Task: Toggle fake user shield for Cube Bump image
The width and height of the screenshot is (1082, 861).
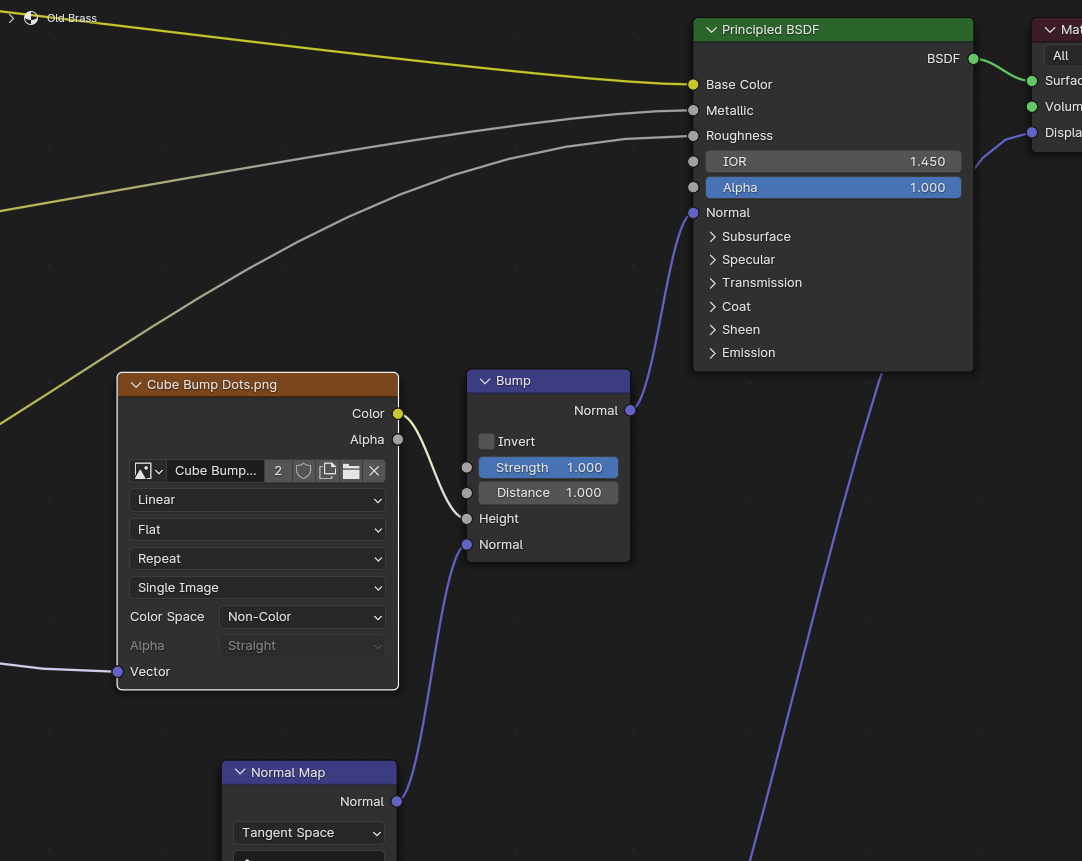Action: pyautogui.click(x=304, y=471)
